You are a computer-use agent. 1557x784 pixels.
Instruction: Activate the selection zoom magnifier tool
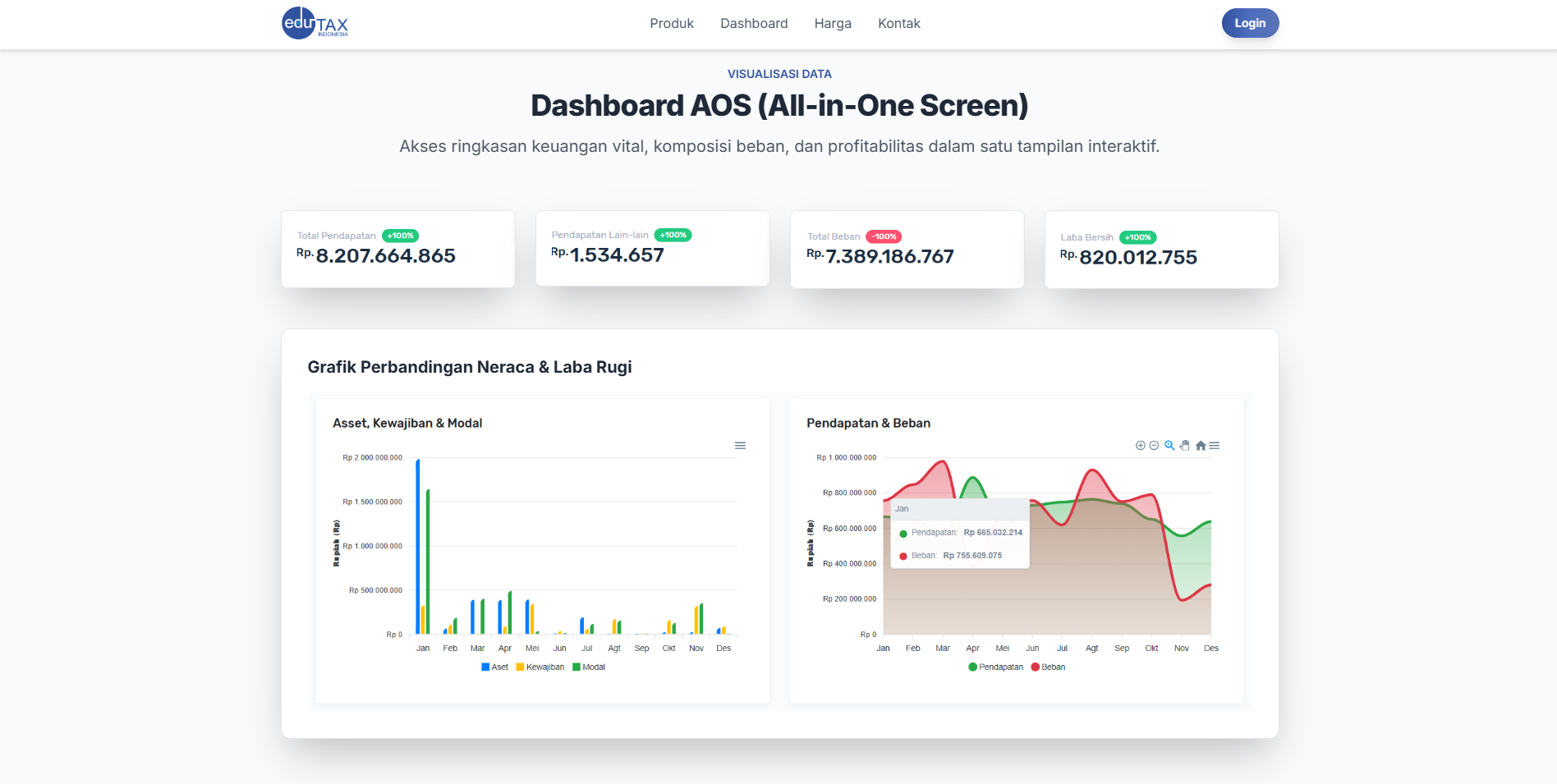tap(1169, 446)
